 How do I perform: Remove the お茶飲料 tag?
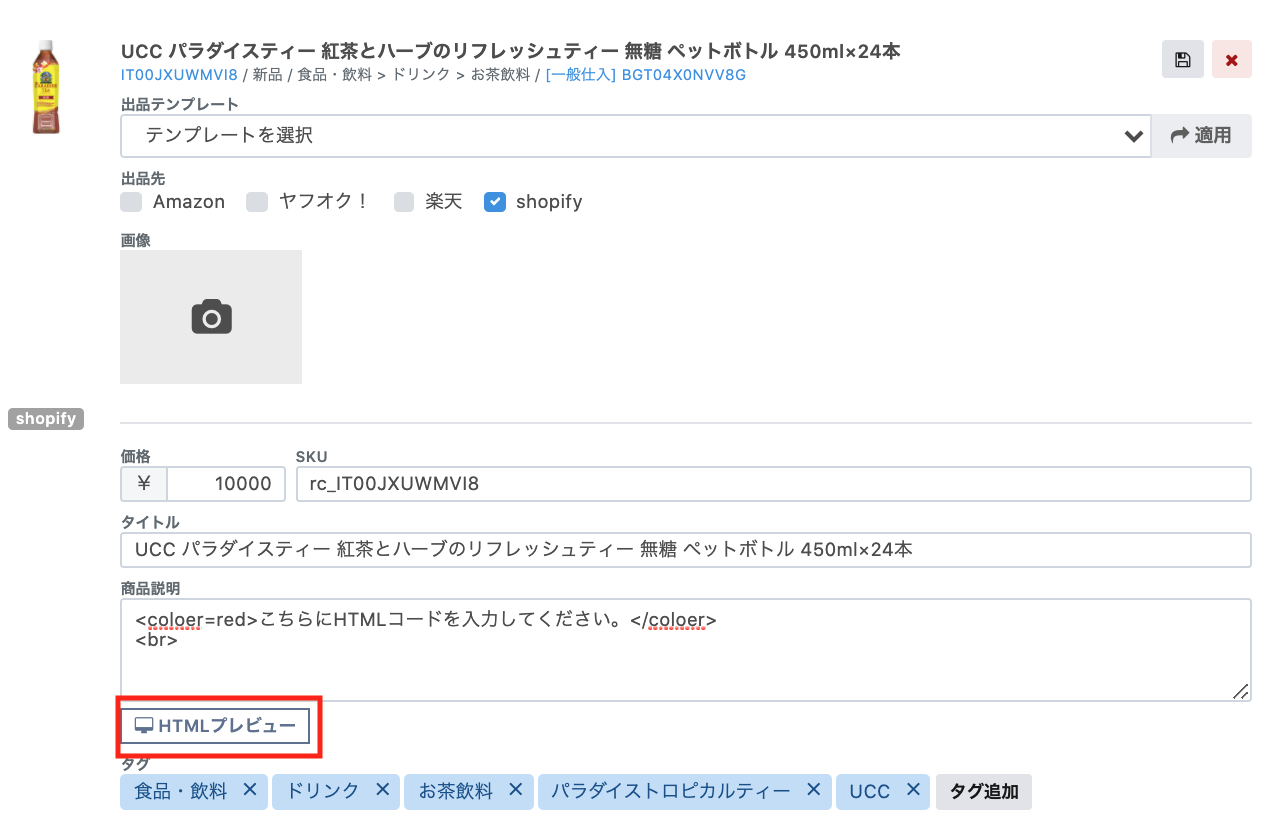click(x=515, y=790)
